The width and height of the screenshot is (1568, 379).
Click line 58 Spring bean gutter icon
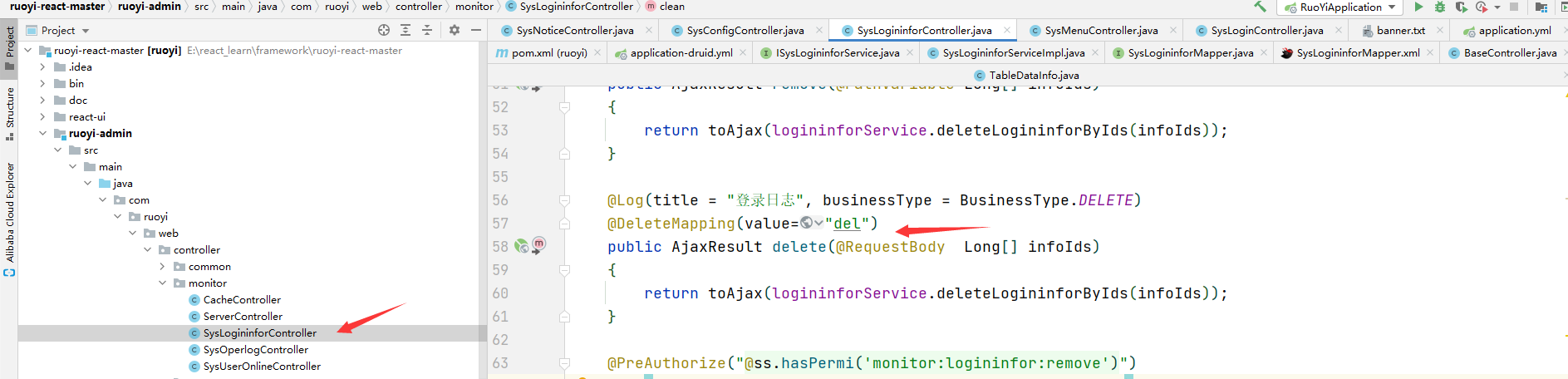pyautogui.click(x=521, y=246)
